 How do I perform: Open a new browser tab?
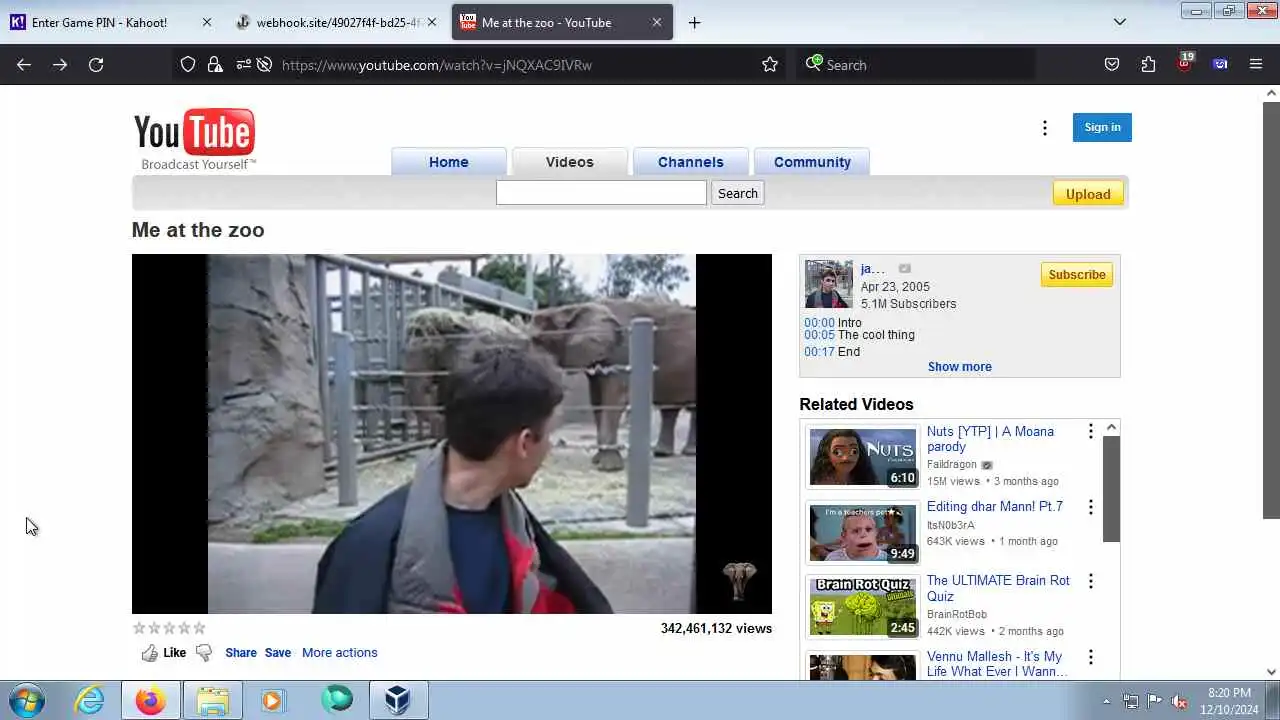tap(694, 22)
